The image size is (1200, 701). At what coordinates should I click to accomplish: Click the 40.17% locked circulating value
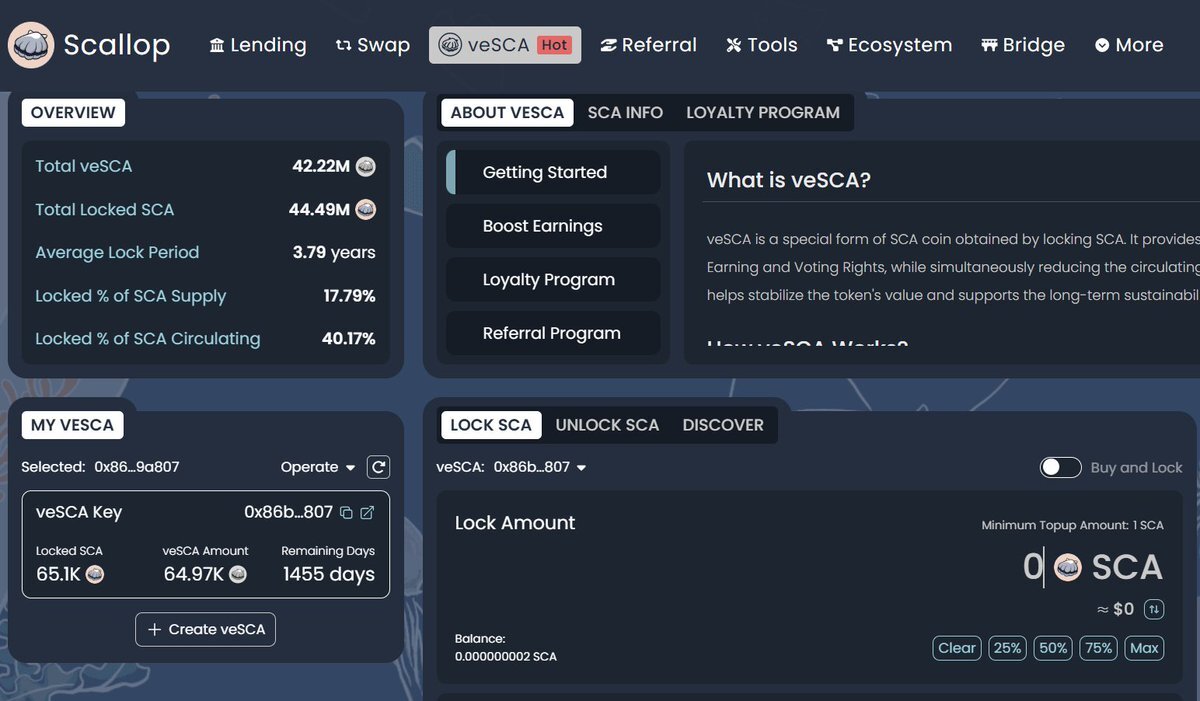pyautogui.click(x=348, y=339)
